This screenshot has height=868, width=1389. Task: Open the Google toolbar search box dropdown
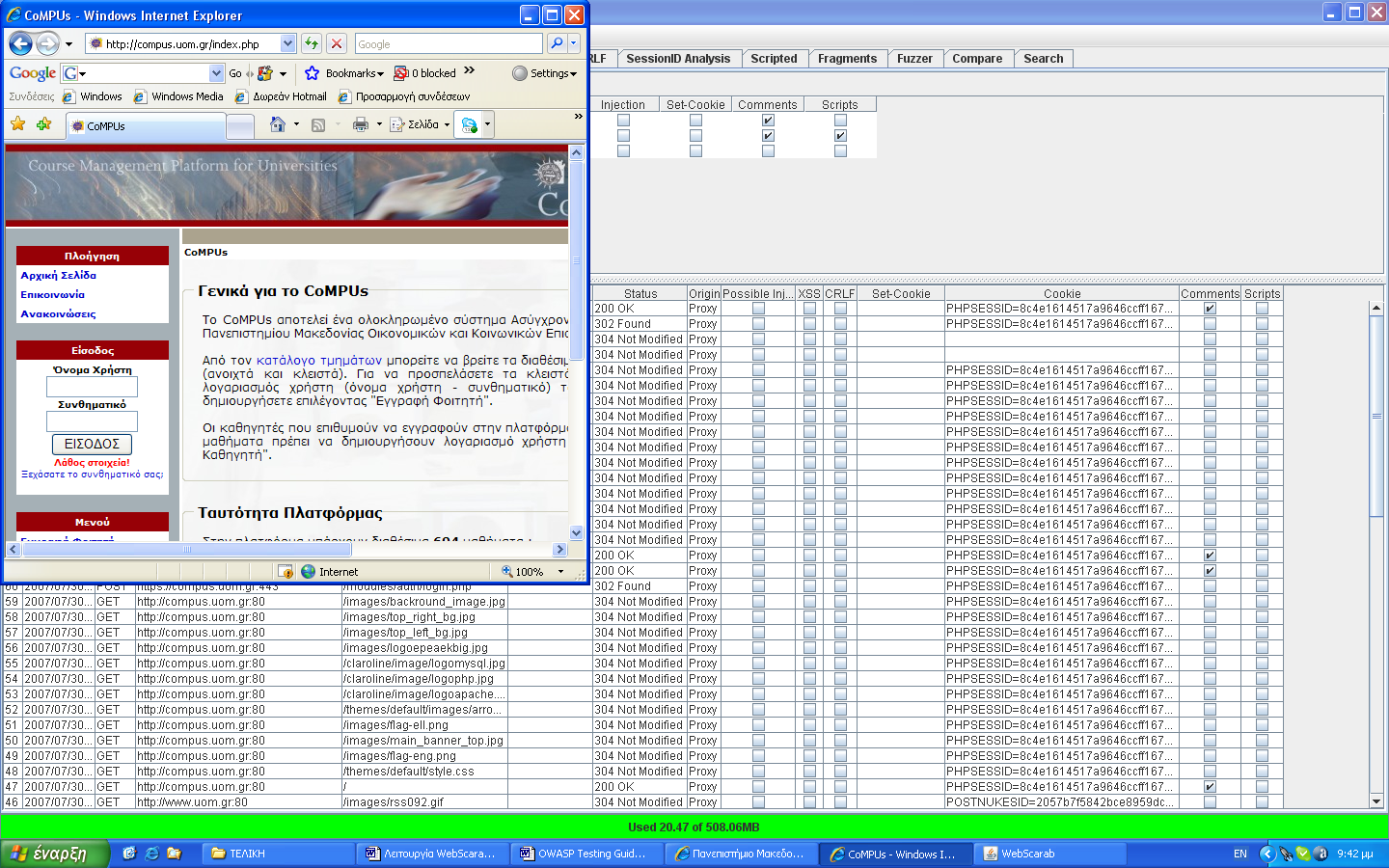216,73
